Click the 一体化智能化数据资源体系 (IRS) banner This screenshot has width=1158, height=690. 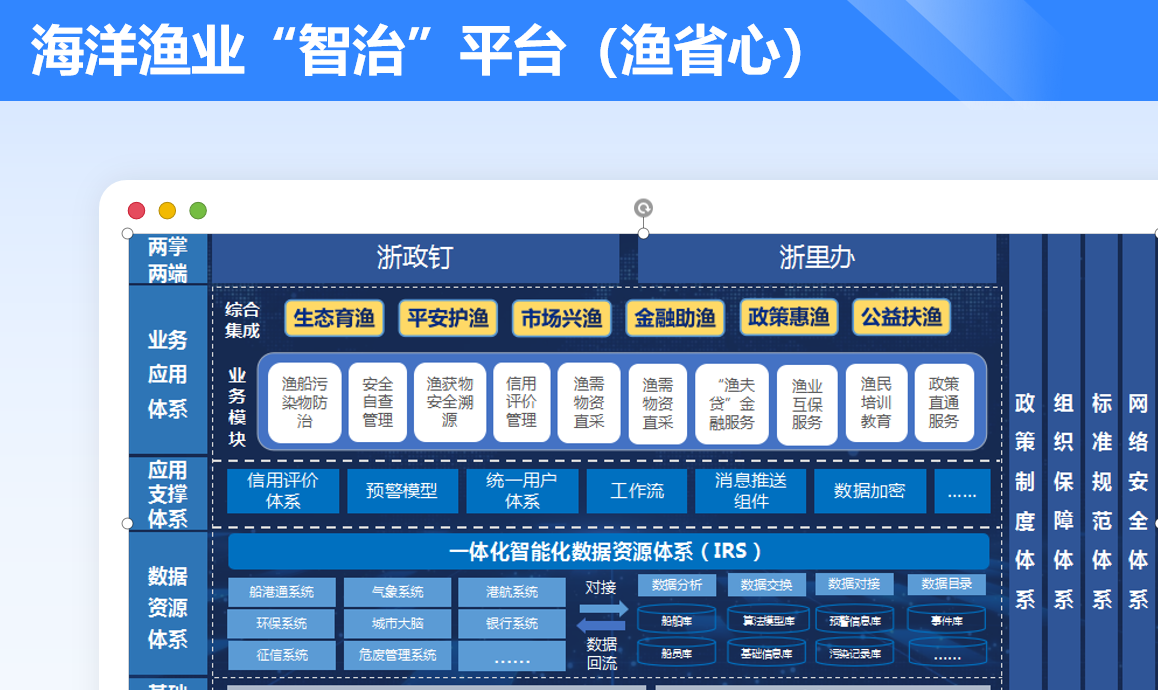[x=609, y=551]
